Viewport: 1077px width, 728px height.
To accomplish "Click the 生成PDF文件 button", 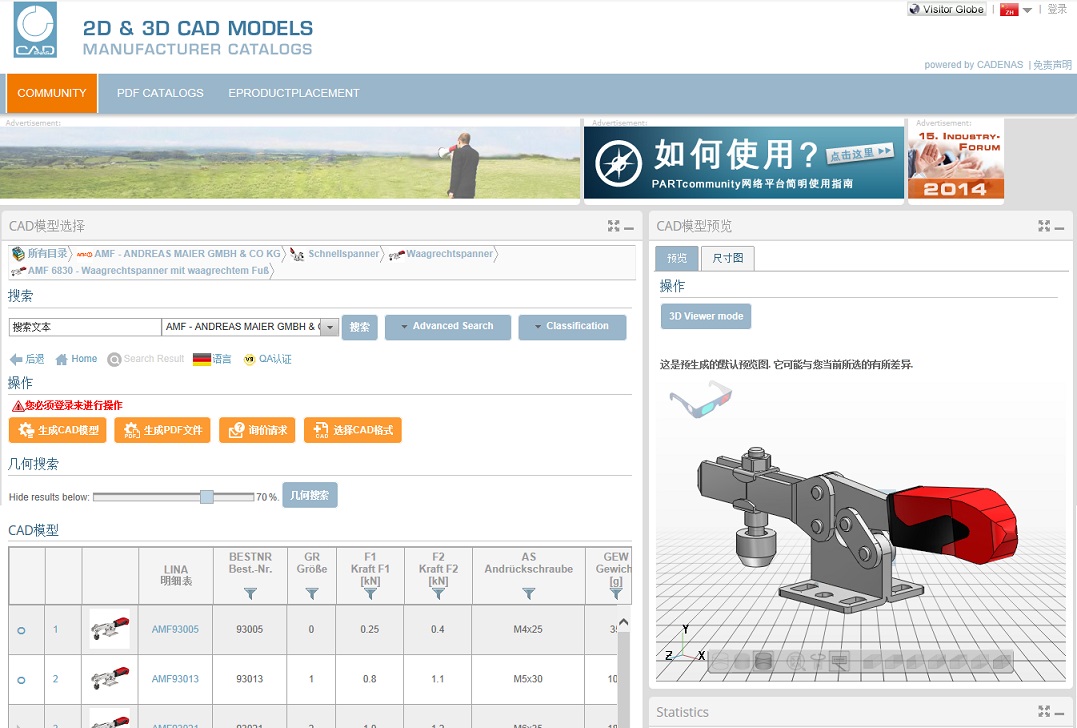I will tap(162, 430).
